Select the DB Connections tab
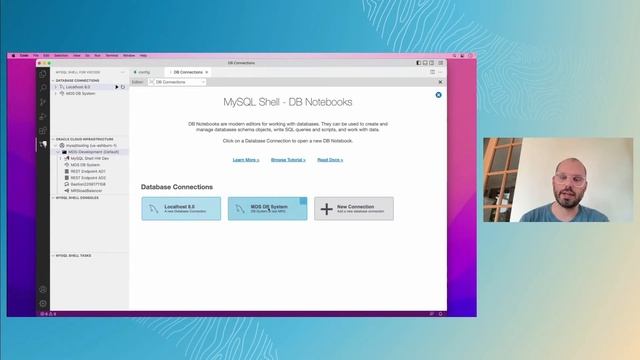 pyautogui.click(x=188, y=72)
